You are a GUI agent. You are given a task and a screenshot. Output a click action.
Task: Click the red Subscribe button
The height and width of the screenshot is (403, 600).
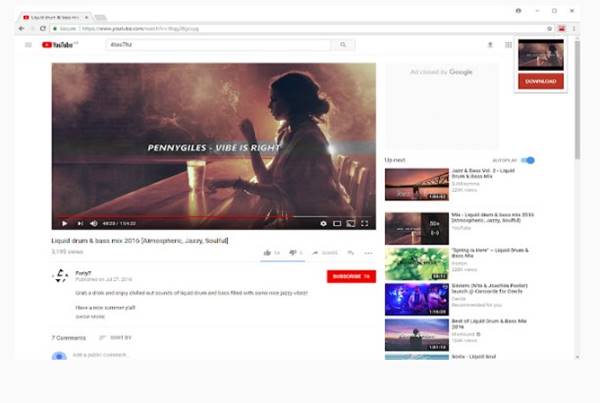(351, 276)
